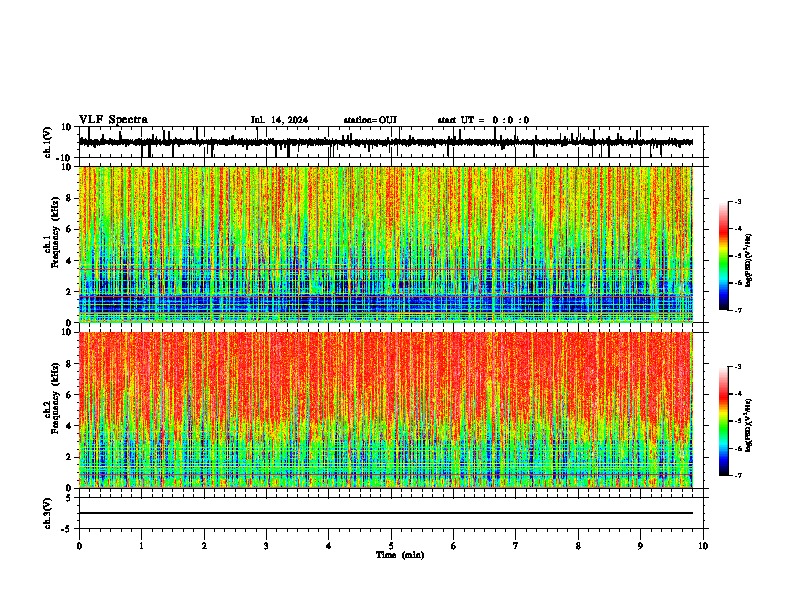
Task: Click the ch.1 color scale bar
Action: pyautogui.click(x=724, y=256)
